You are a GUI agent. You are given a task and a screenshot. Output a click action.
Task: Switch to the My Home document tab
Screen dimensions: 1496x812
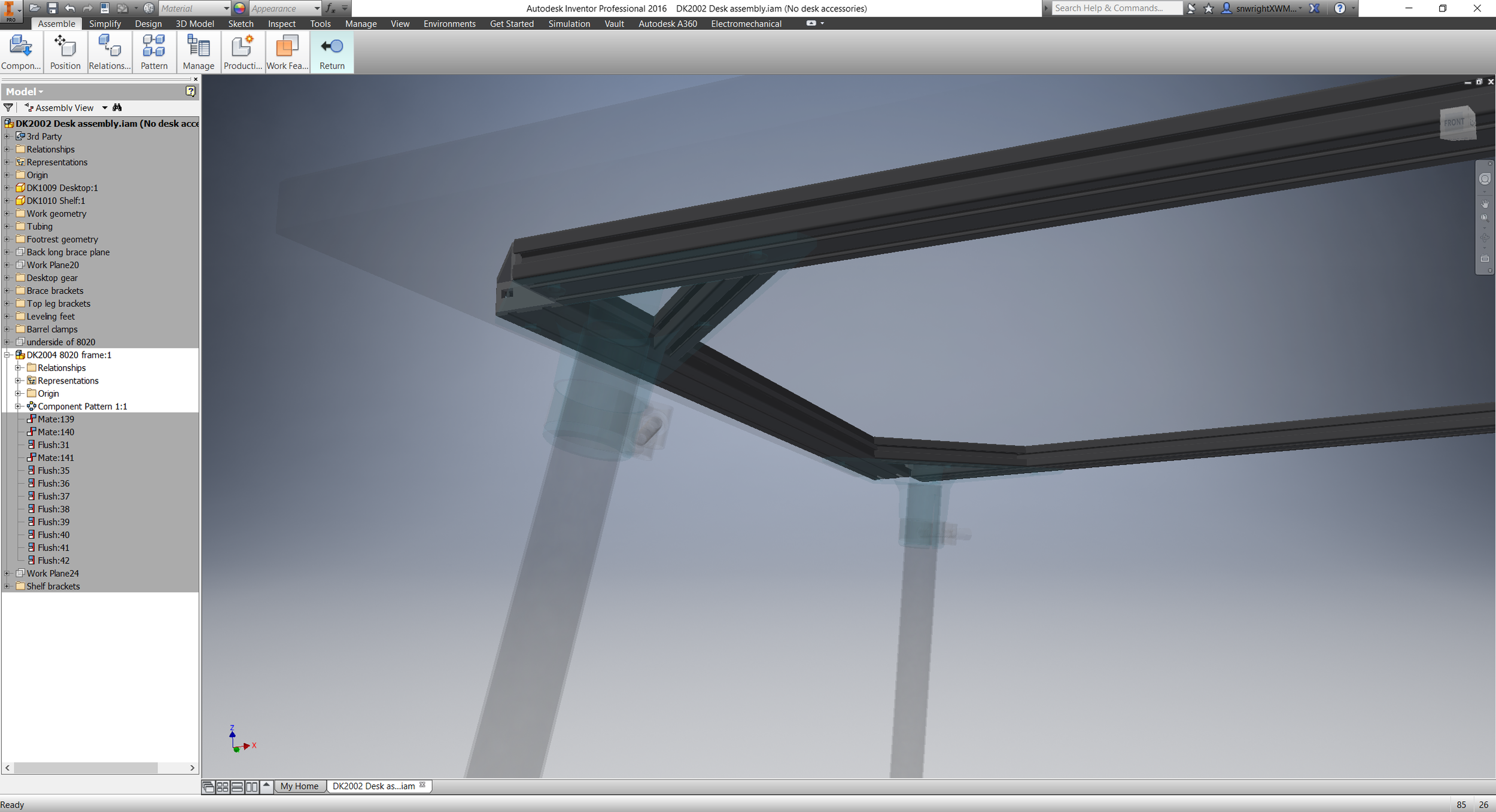click(x=299, y=786)
